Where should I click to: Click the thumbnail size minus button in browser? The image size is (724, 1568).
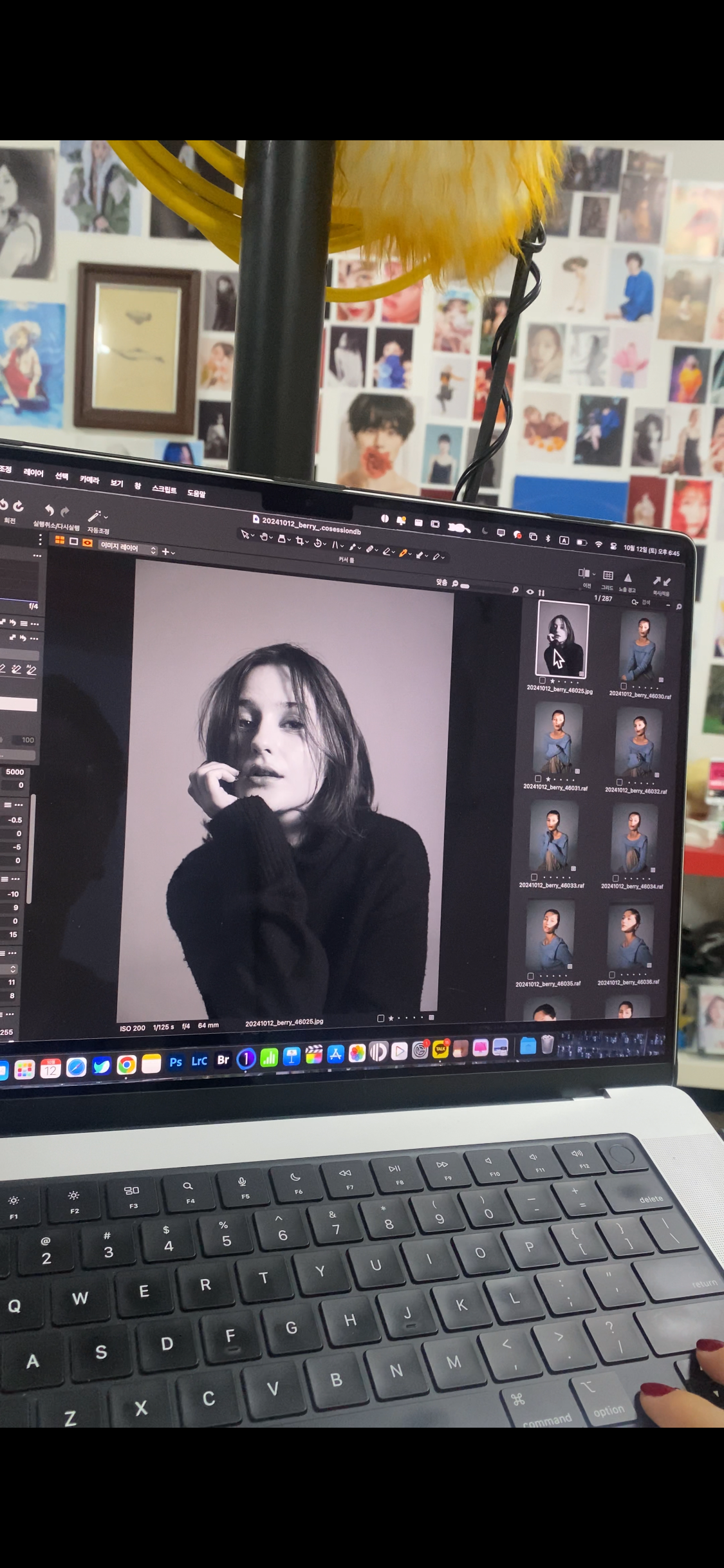(x=668, y=605)
